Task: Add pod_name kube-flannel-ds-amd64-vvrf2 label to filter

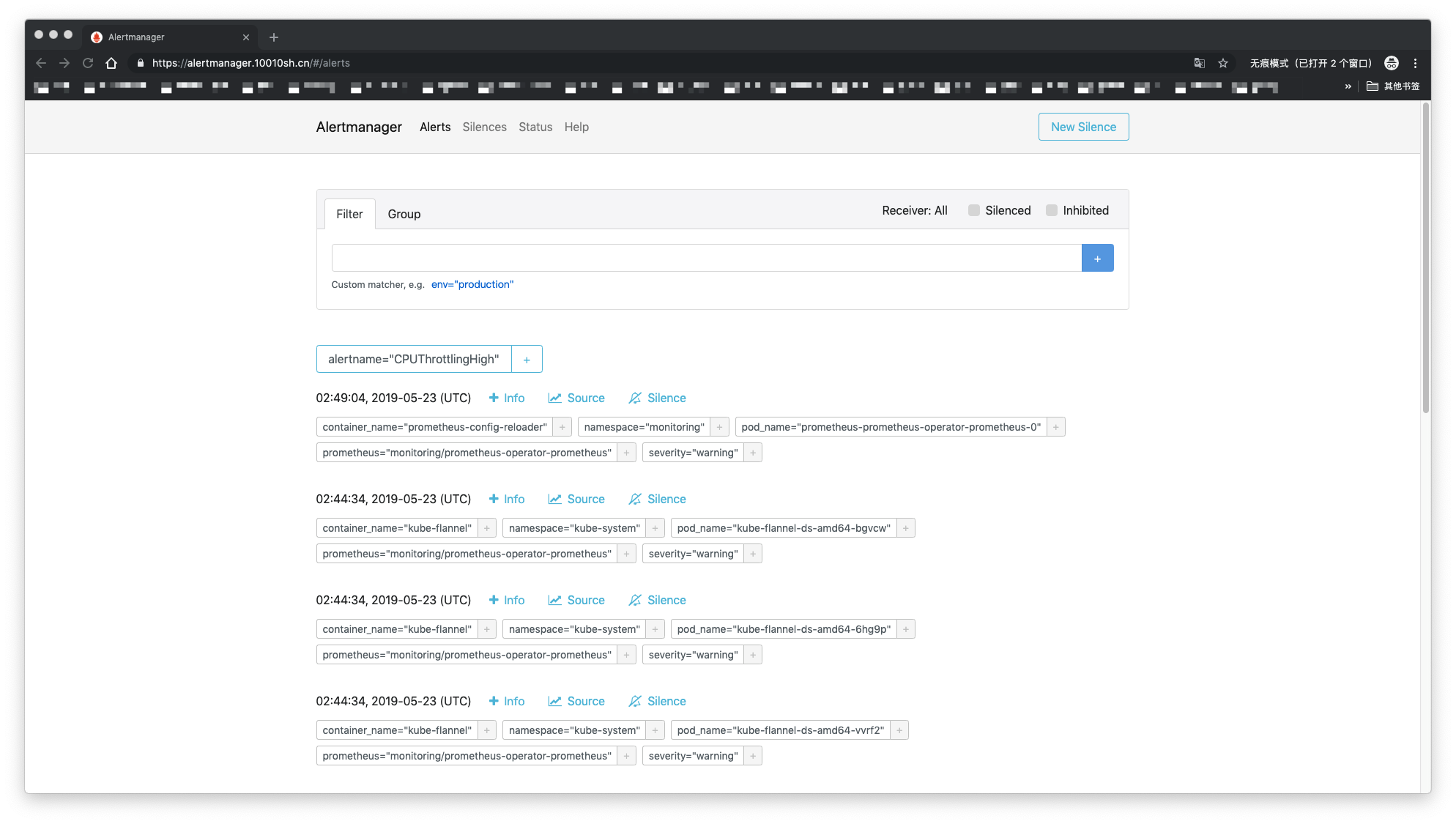Action: pos(899,730)
